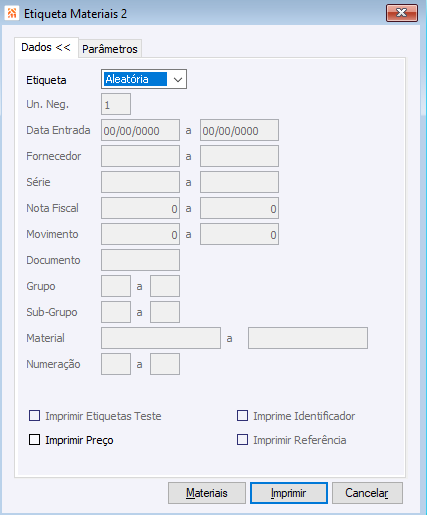The width and height of the screenshot is (427, 515).
Task: Click the second Sub-Grupo field
Action: click(x=165, y=312)
